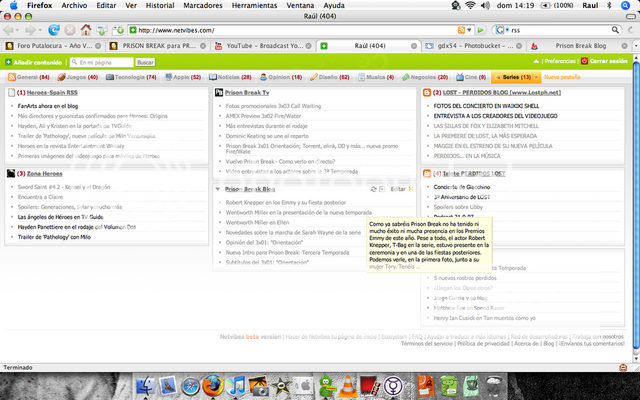Image resolution: width=640 pixels, height=400 pixels.
Task: Click the Añadir contenido button
Action: pyautogui.click(x=36, y=62)
